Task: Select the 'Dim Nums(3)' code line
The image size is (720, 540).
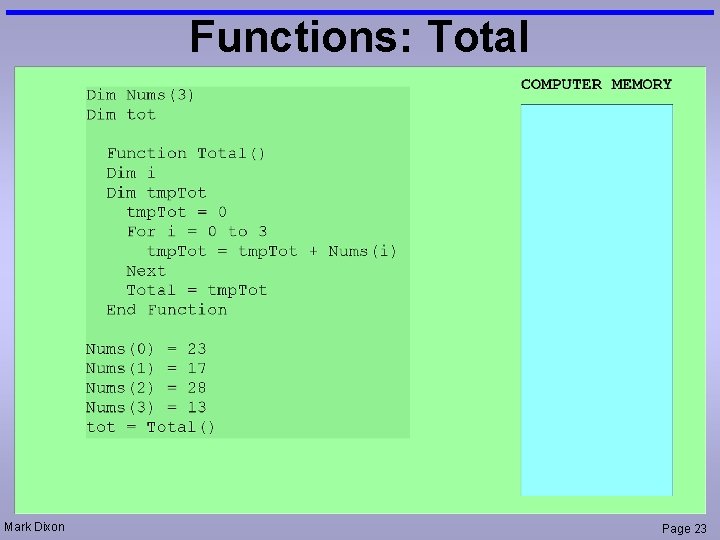Action: point(140,95)
